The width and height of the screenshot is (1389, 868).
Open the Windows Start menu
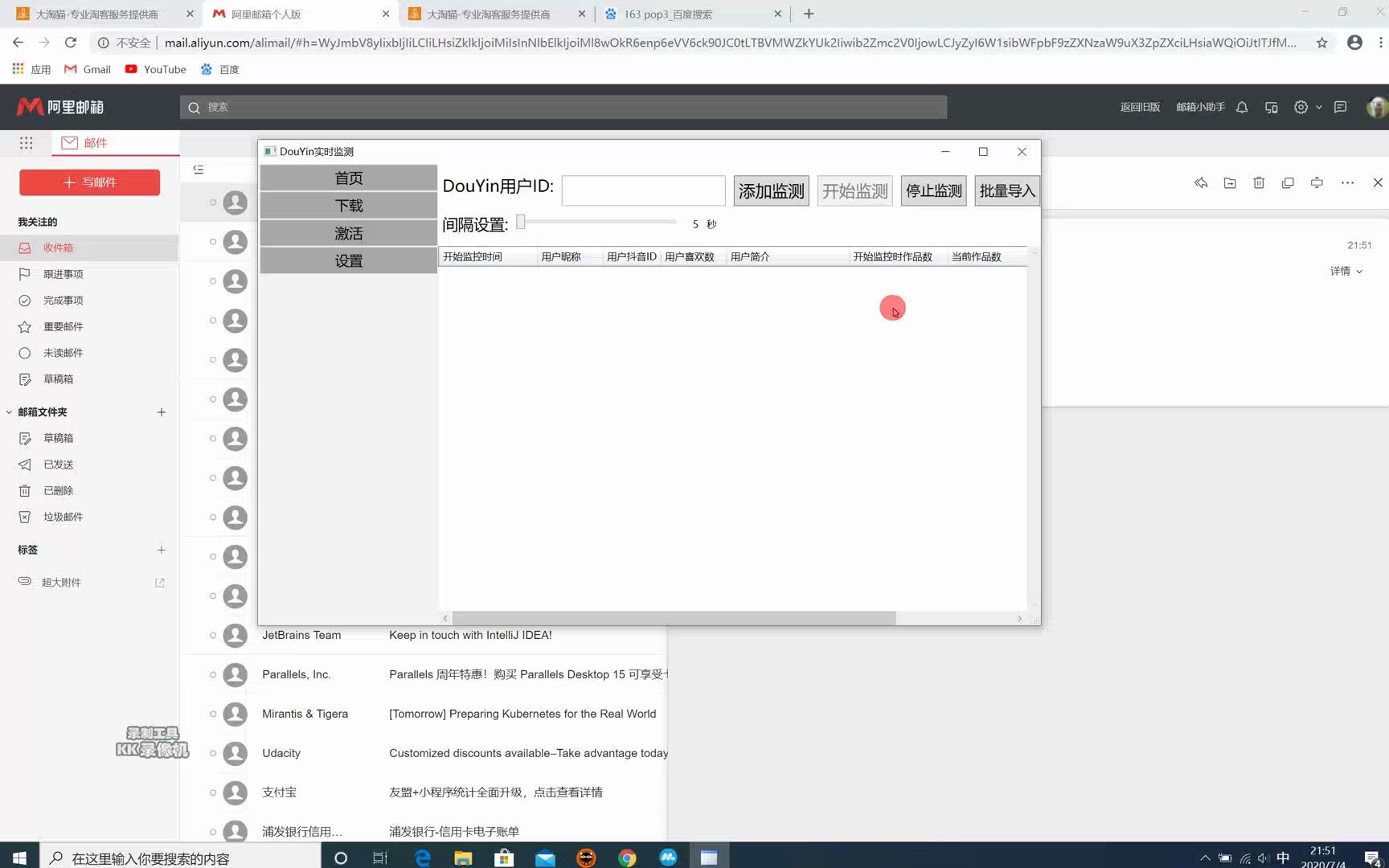click(x=19, y=858)
